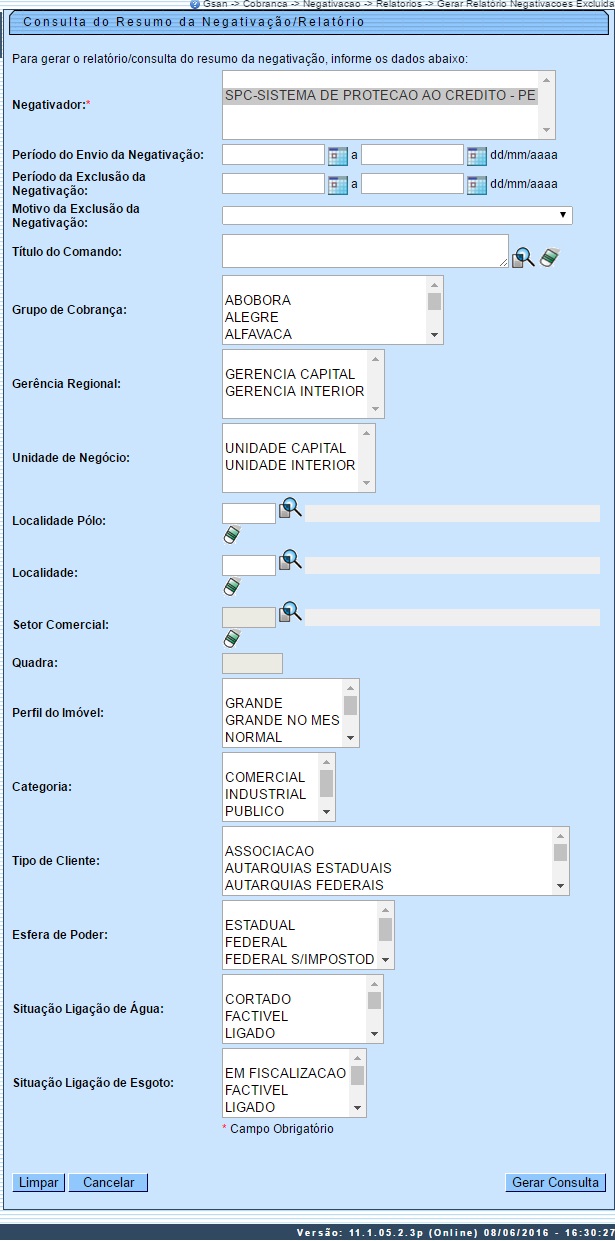Click search icon beside Título do Comando
Viewport: 615px width, 1241px height.
coord(523,258)
